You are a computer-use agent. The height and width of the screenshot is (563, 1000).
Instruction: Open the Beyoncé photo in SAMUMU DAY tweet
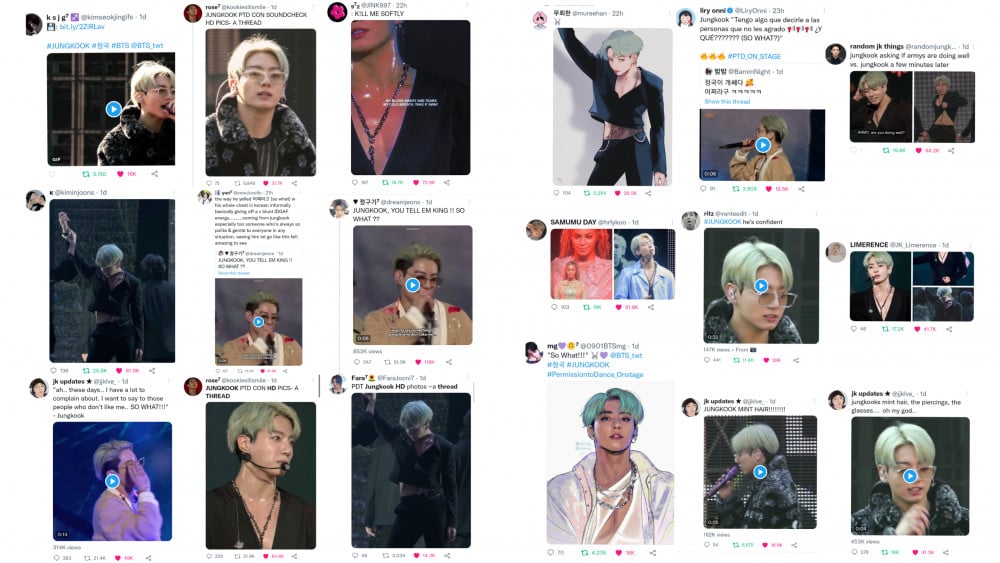(x=581, y=264)
